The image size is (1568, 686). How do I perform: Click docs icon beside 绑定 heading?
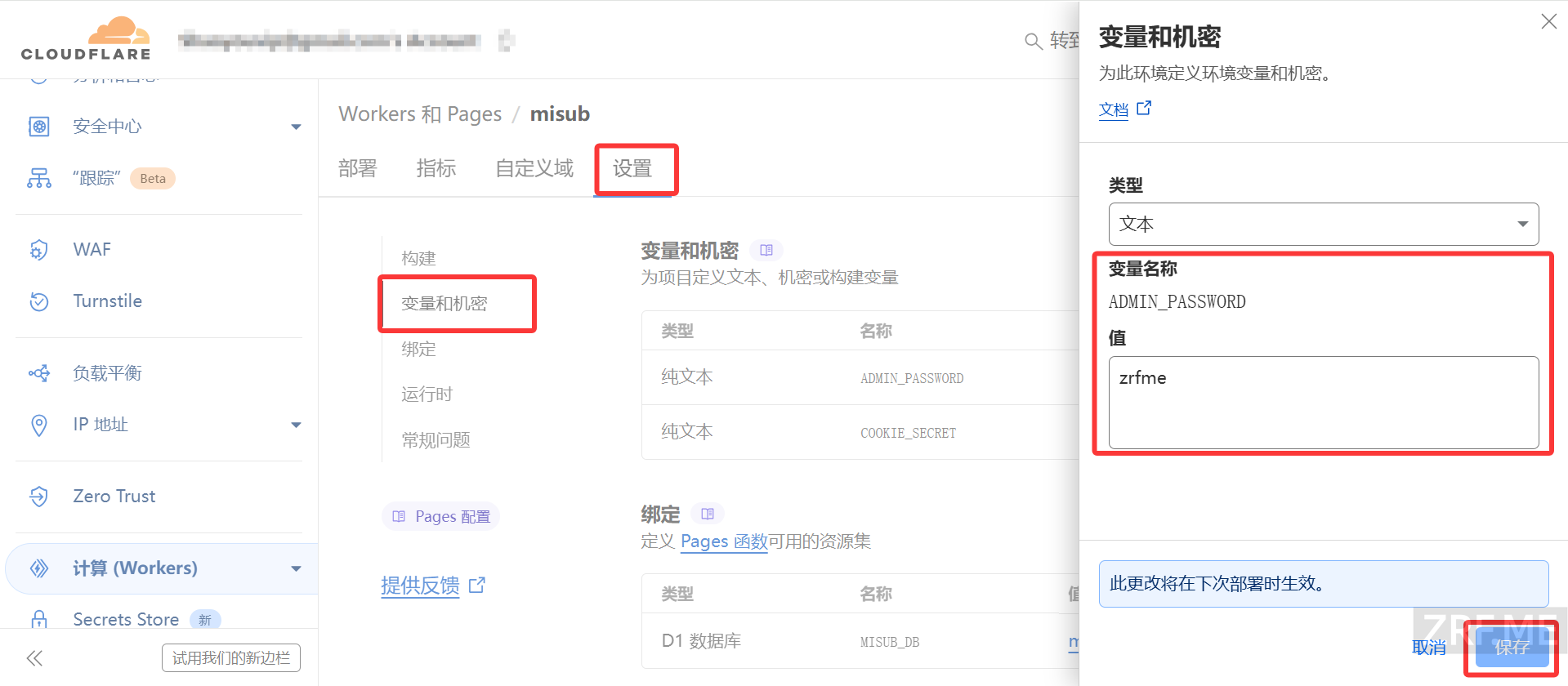pyautogui.click(x=708, y=514)
